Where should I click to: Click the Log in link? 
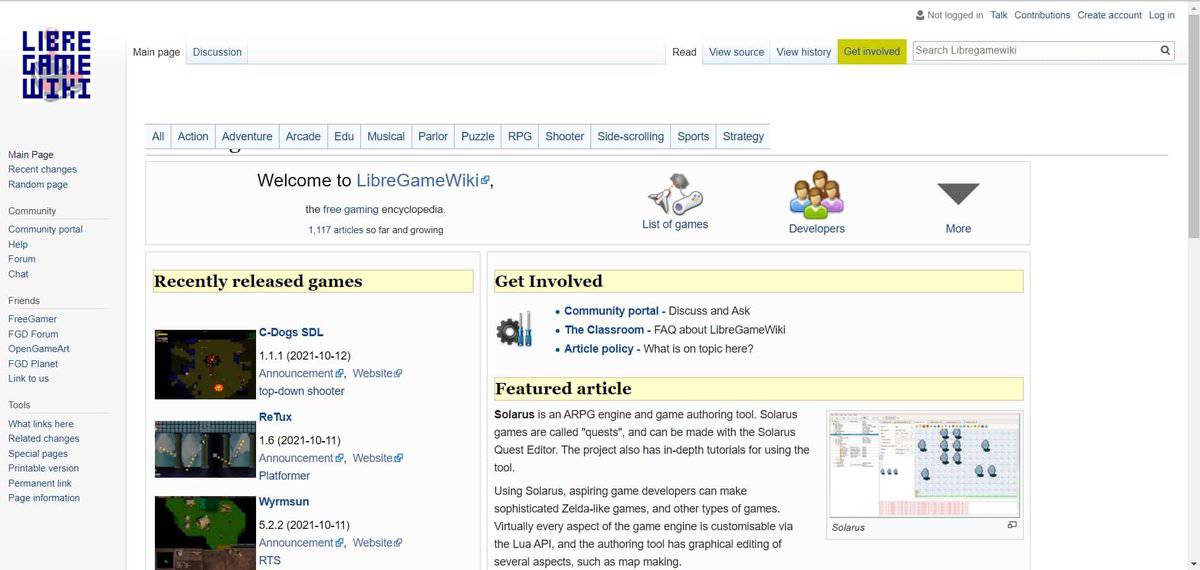pos(1162,15)
